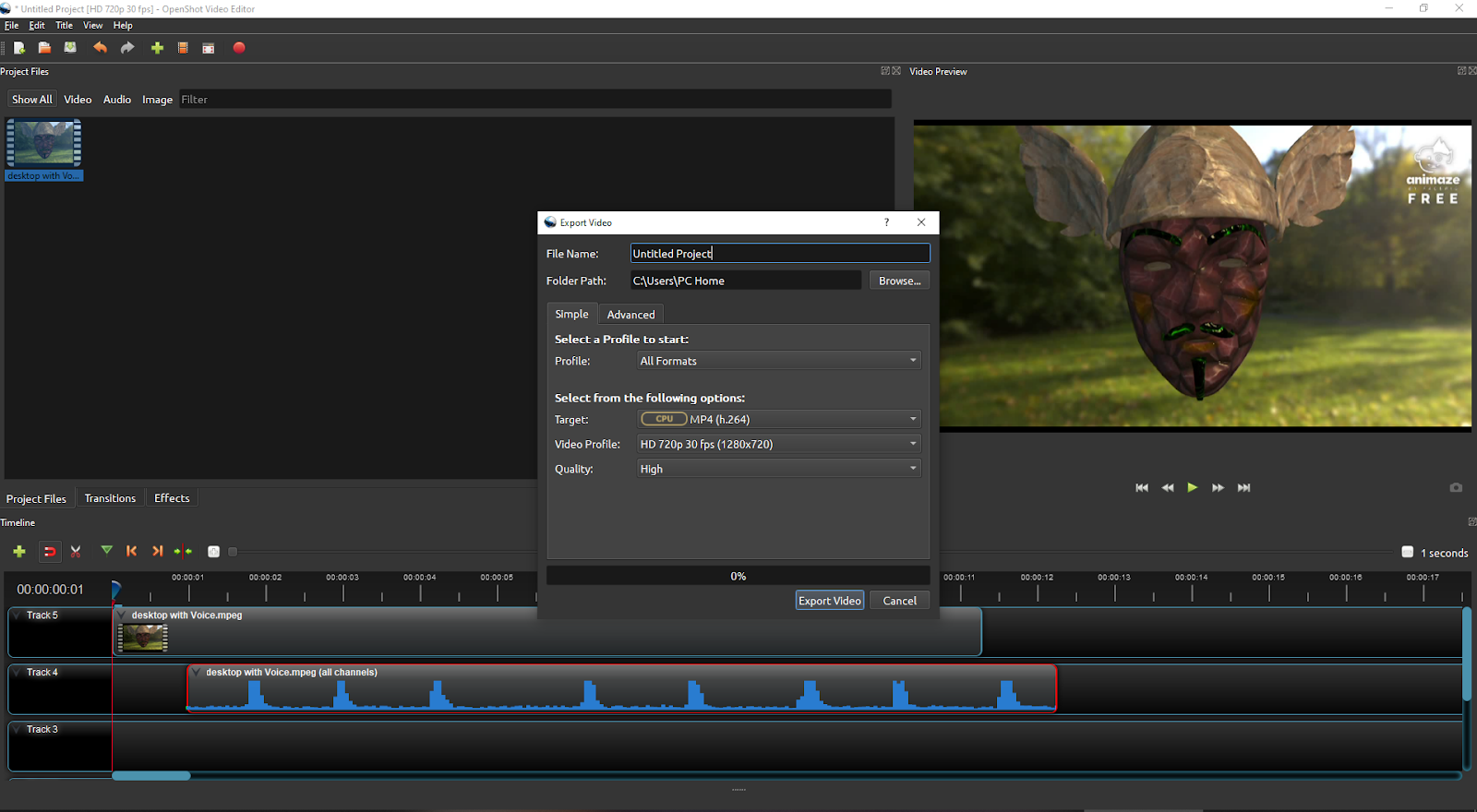Switch to the Simple export tab
Viewport: 1477px width, 812px height.
click(571, 314)
